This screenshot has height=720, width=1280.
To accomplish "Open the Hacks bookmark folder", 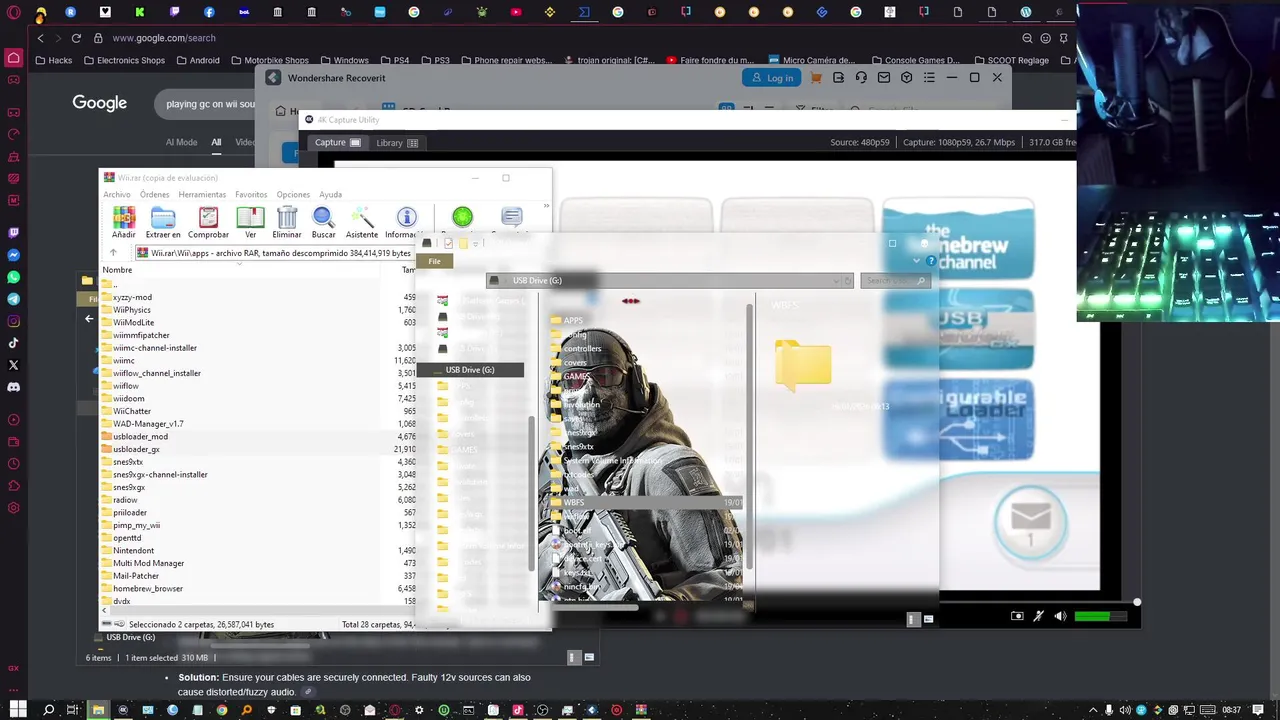I will coord(54,60).
